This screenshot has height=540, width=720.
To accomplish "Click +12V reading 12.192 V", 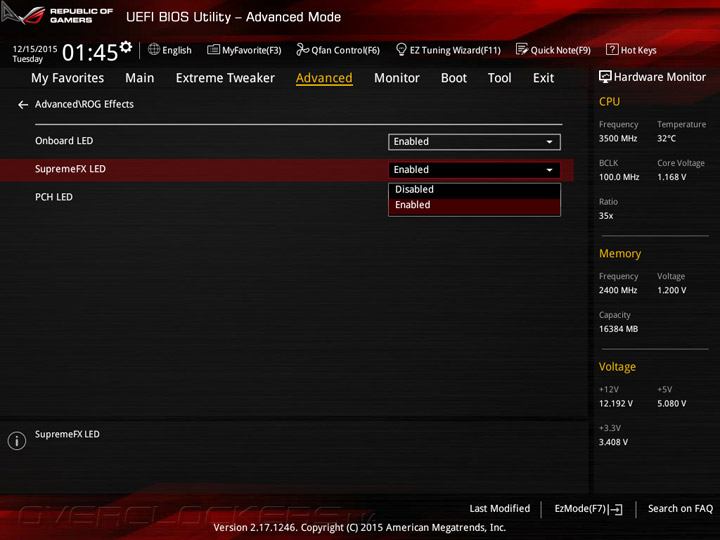I will tap(616, 404).
